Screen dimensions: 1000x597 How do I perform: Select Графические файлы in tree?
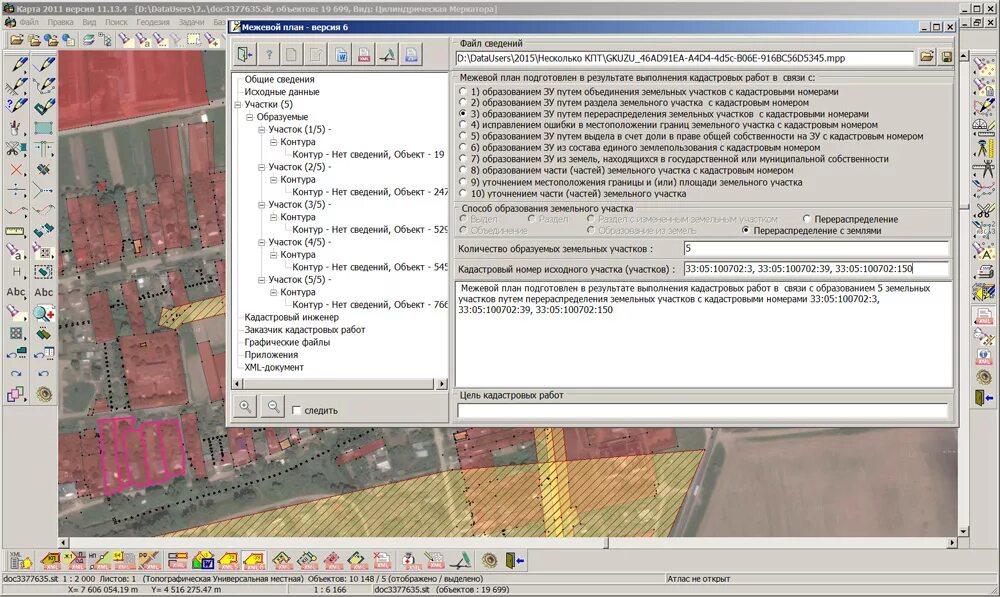click(287, 343)
